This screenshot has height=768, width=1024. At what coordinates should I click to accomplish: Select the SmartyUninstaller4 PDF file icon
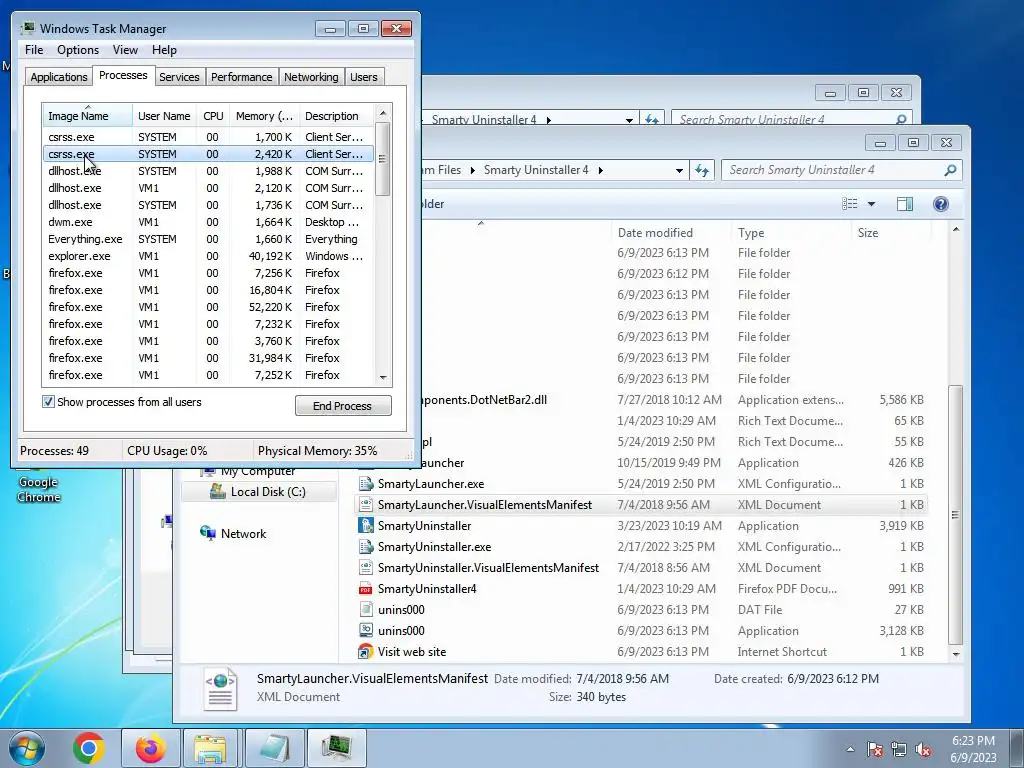pos(366,589)
